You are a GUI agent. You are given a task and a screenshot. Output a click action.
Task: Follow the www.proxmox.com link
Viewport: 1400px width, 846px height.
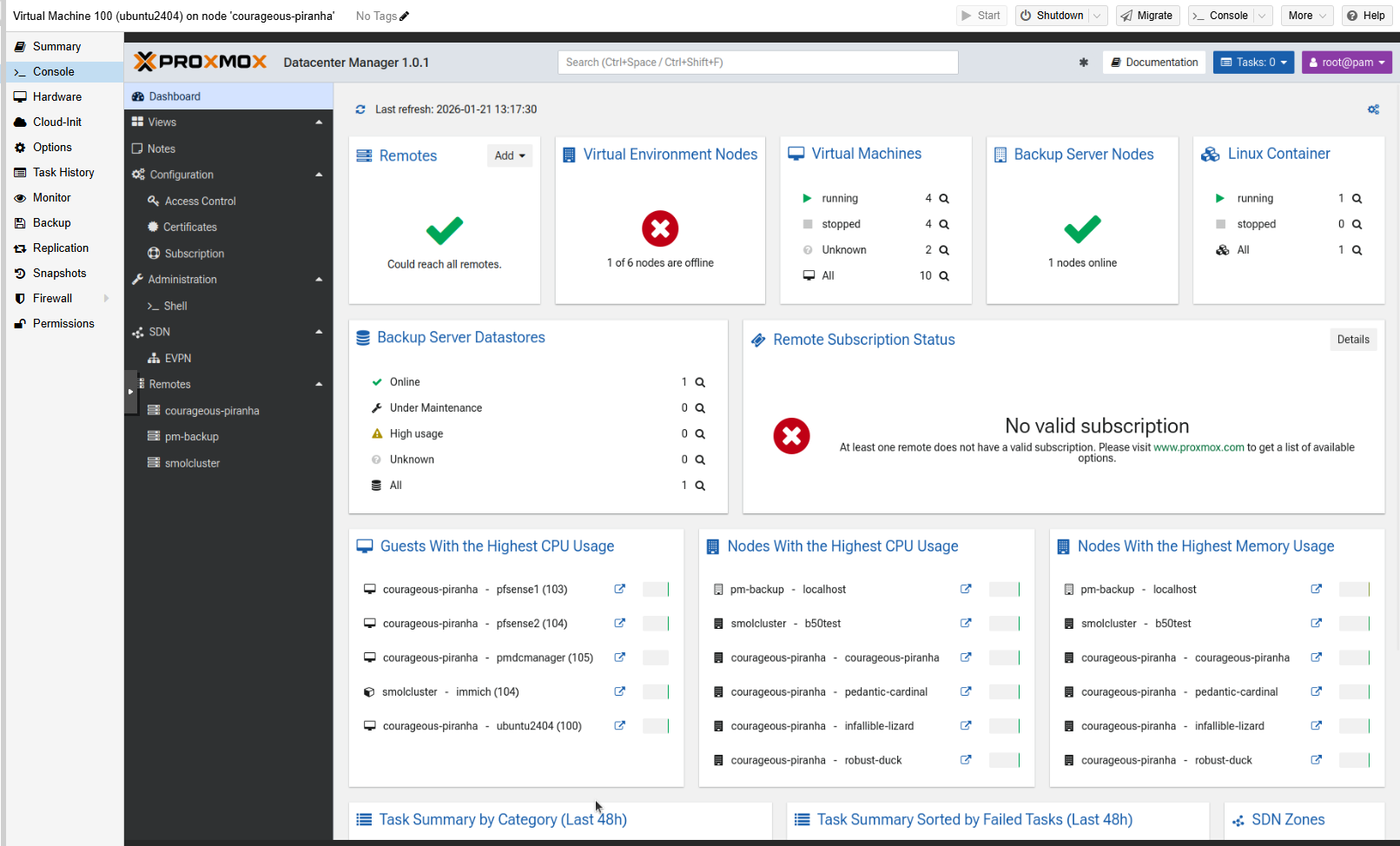[x=1199, y=447]
